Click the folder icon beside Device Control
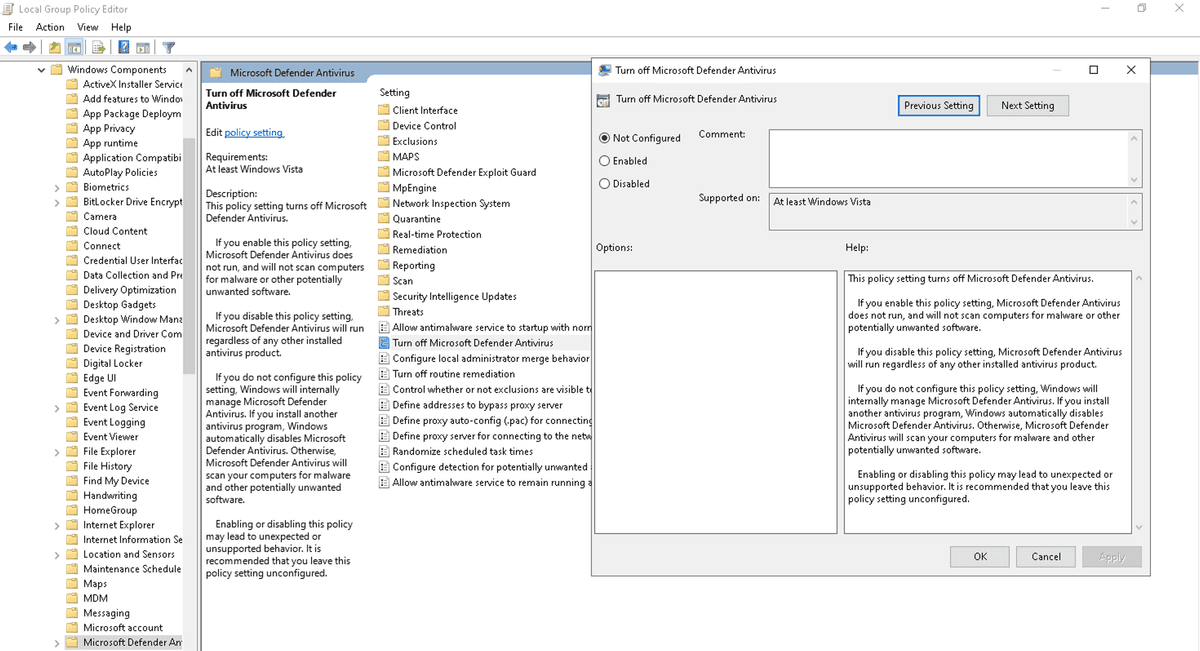This screenshot has height=651, width=1200. tap(384, 126)
